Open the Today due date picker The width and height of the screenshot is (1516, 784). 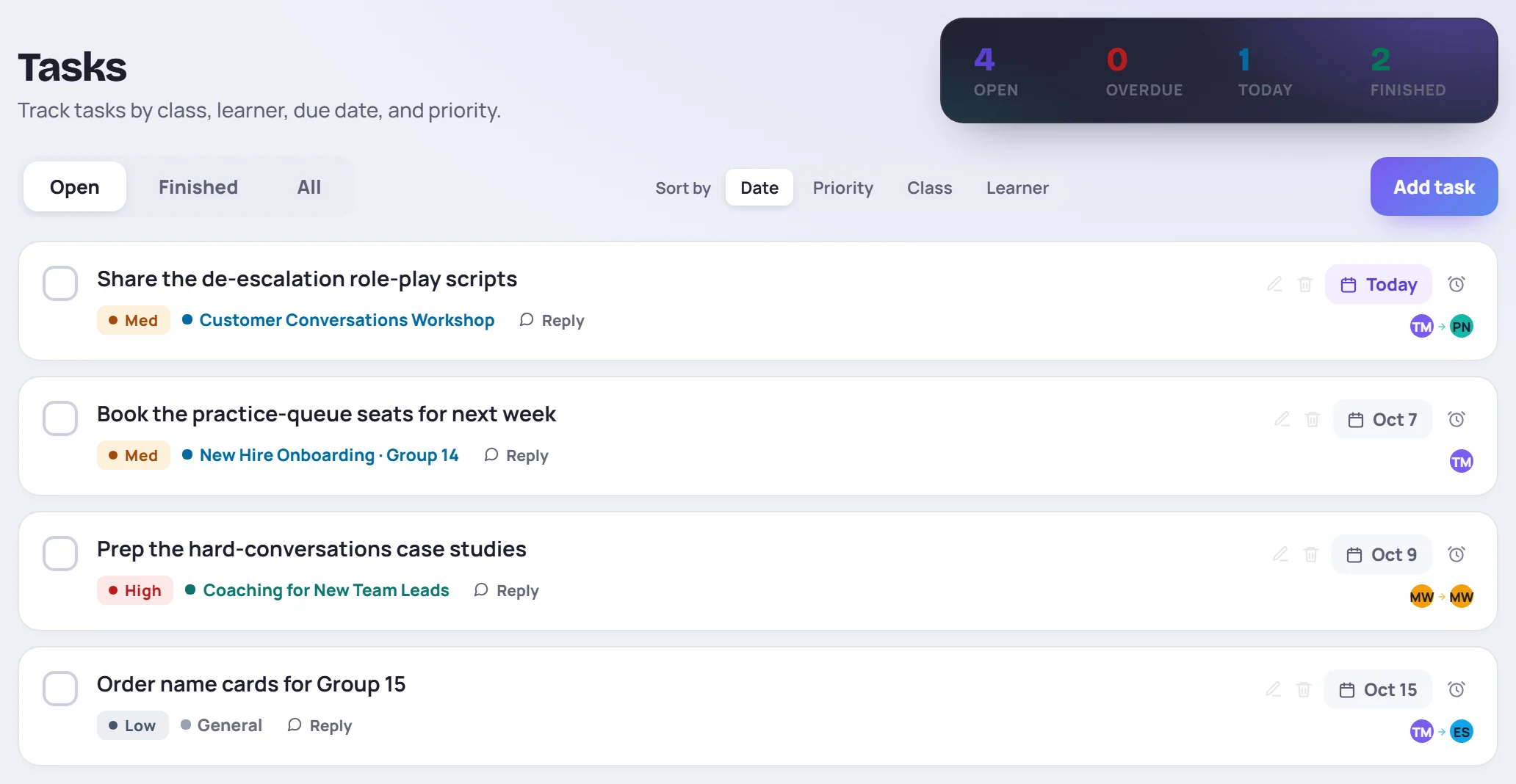[1379, 284]
